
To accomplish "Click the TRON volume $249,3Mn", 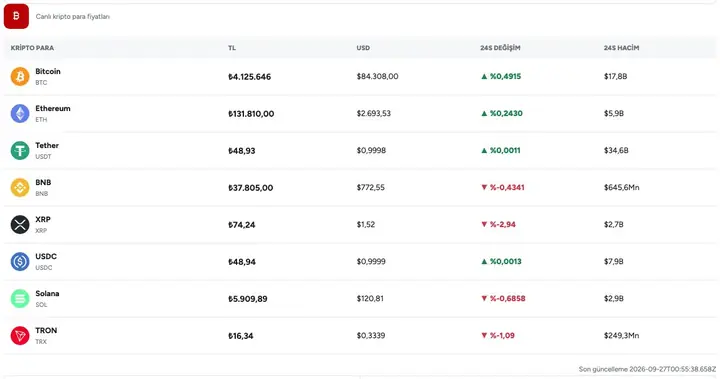I will 621,335.
